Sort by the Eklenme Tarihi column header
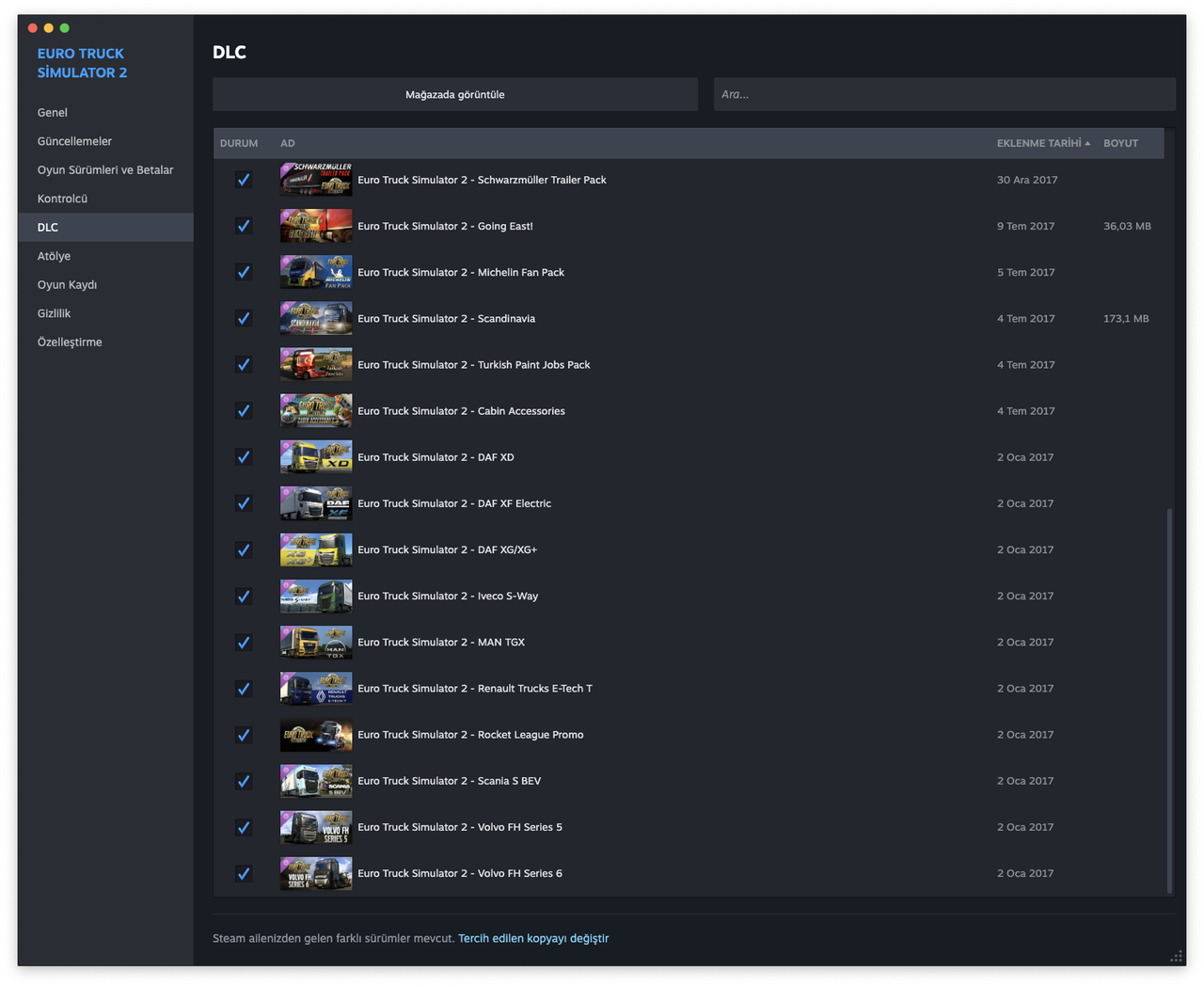Viewport: 1204px width, 987px height. [1043, 143]
